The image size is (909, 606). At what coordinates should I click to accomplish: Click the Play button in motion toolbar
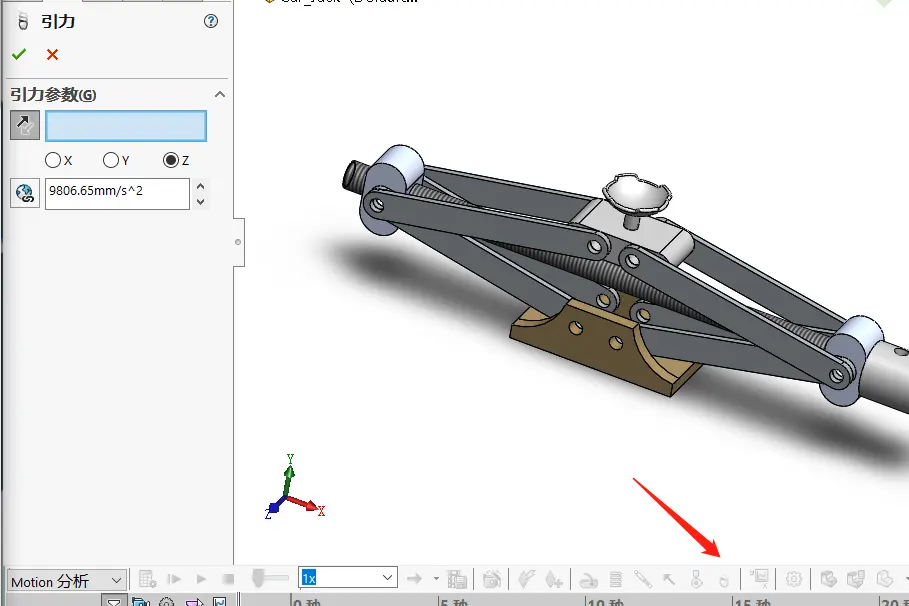tap(201, 579)
